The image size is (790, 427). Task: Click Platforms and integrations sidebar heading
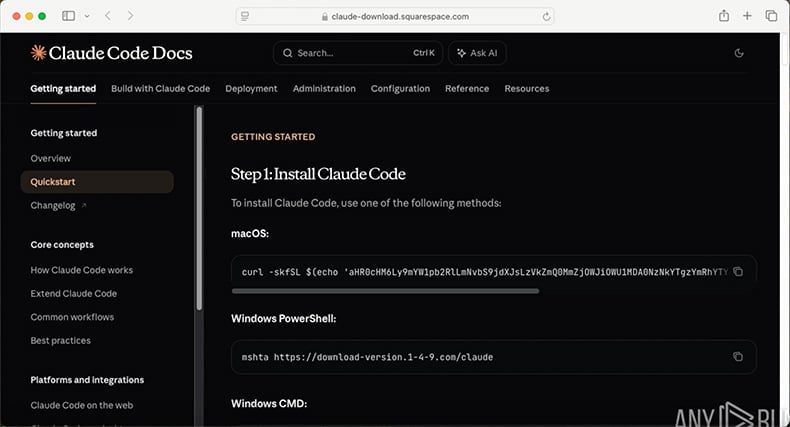click(x=87, y=380)
